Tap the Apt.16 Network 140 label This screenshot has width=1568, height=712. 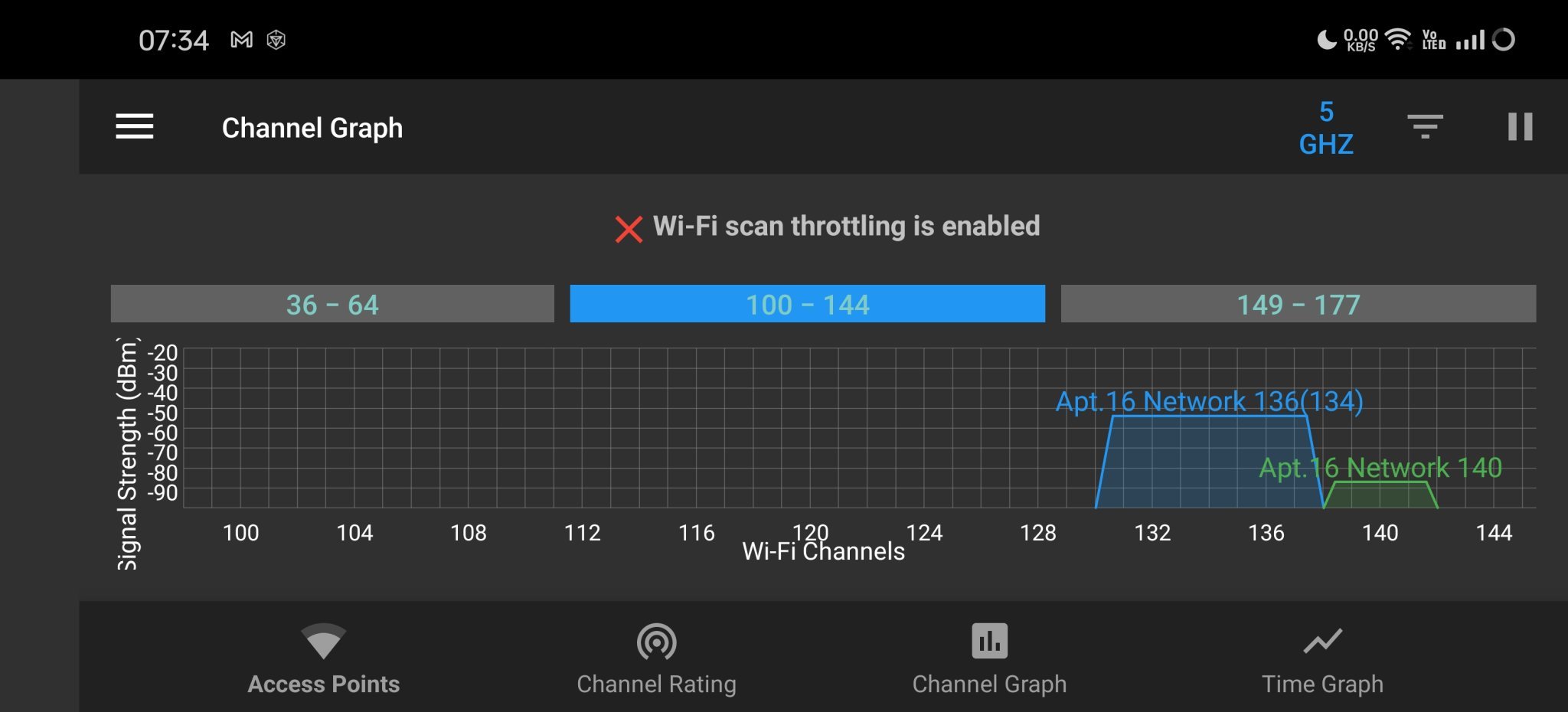click(1380, 467)
